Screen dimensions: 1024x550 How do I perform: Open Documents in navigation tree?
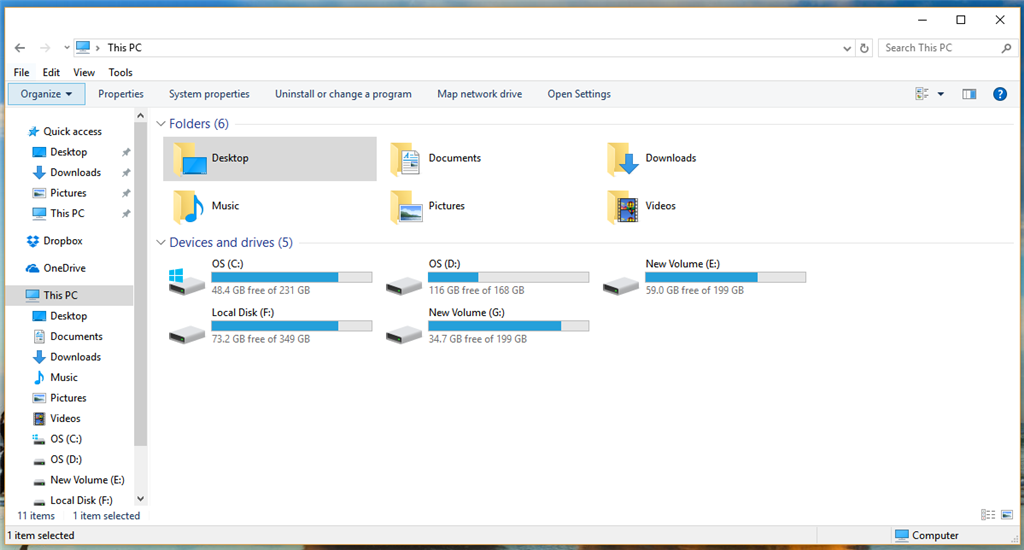pos(76,336)
